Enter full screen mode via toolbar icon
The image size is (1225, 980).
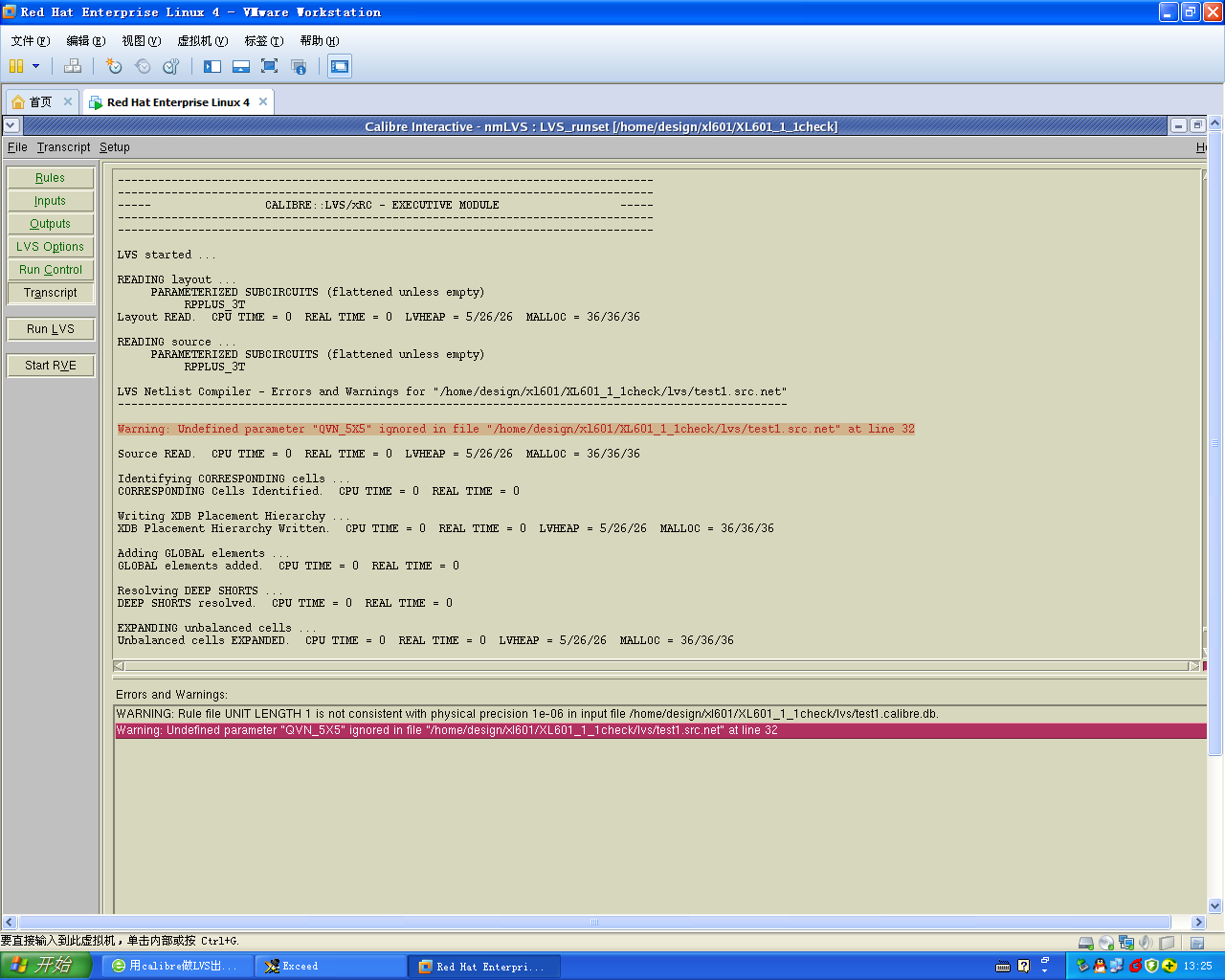pos(270,66)
